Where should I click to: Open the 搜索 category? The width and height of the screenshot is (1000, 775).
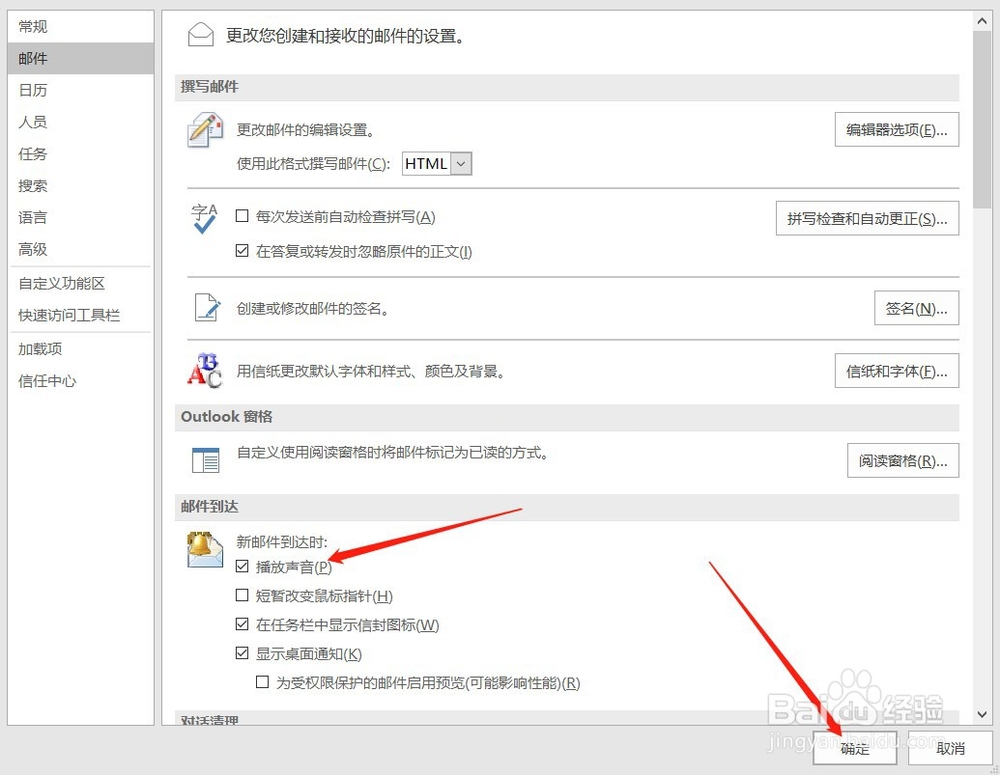click(81, 186)
